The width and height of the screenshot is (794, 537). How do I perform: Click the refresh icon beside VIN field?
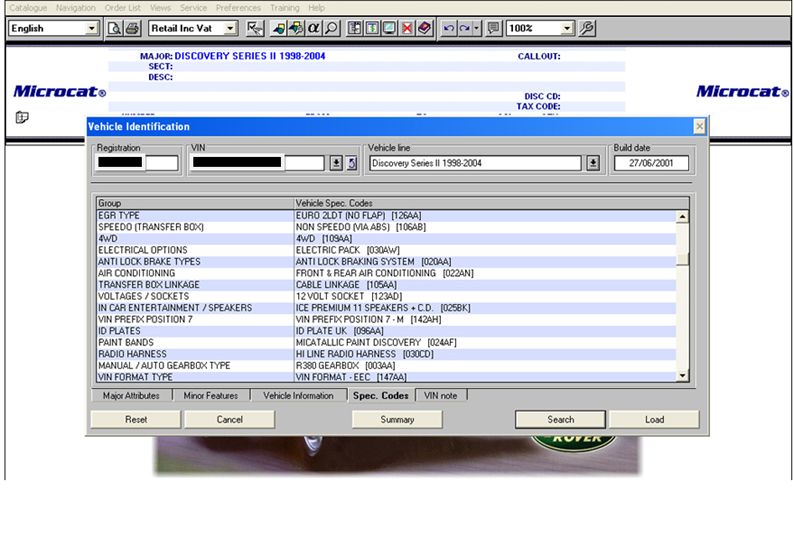coord(352,163)
